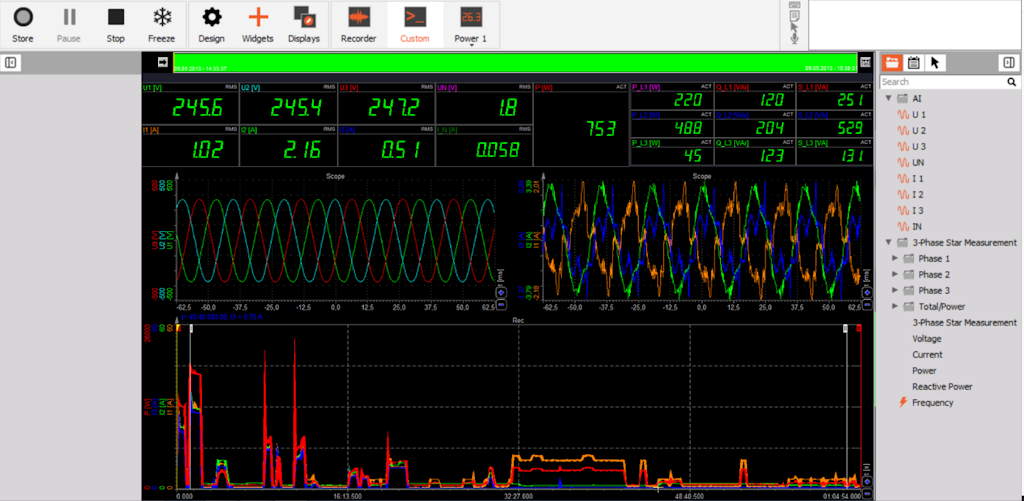Select the Current item in channel list

pyautogui.click(x=927, y=355)
